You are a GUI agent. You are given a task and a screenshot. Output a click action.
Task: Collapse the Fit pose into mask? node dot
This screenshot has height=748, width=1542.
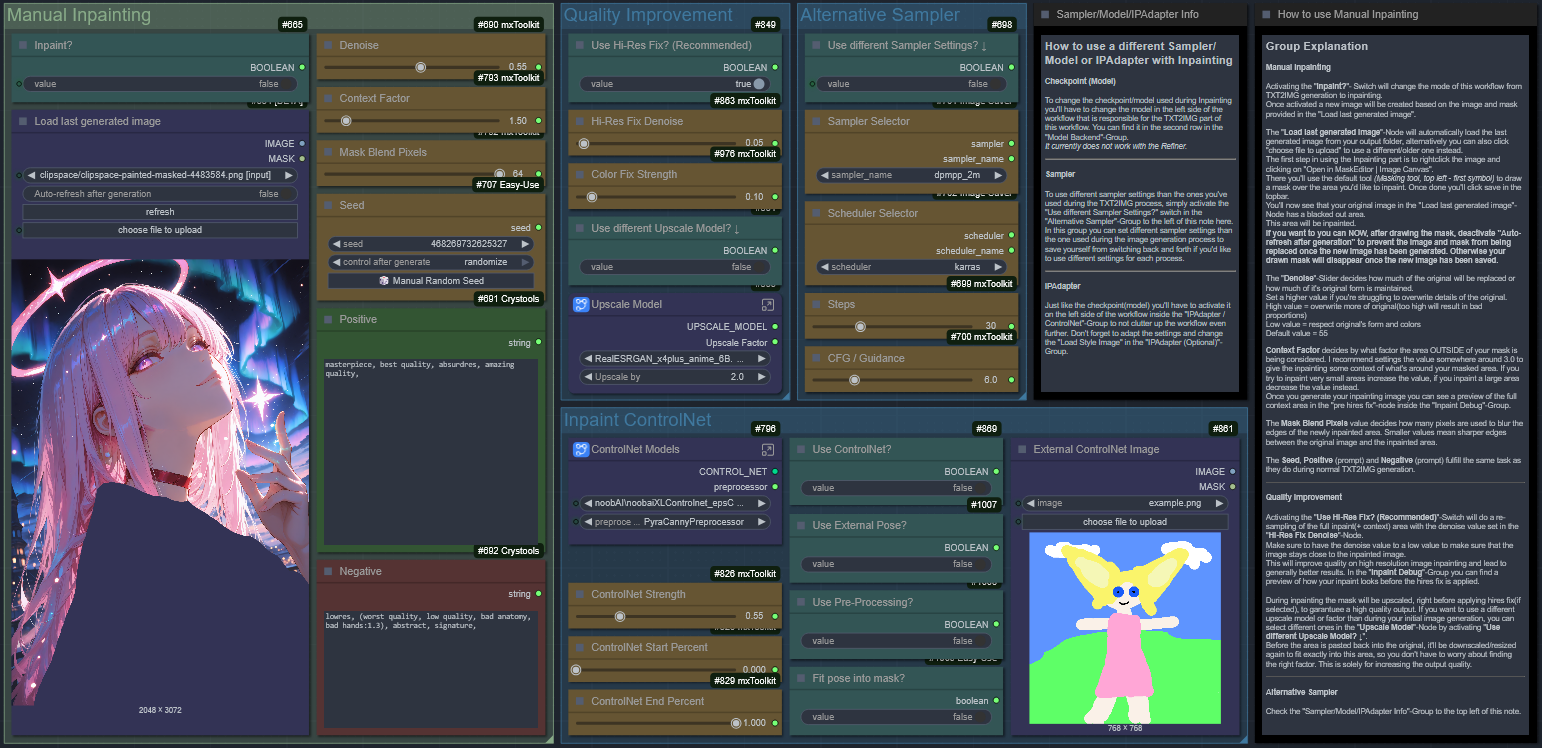(x=800, y=678)
